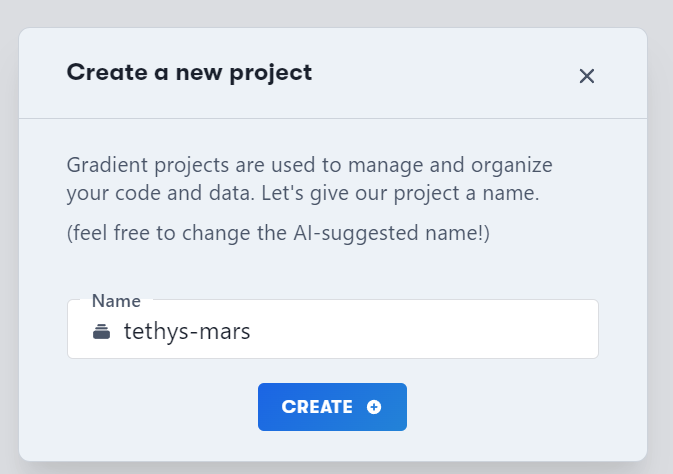Focus the Name input field
The image size is (673, 474).
(x=333, y=329)
